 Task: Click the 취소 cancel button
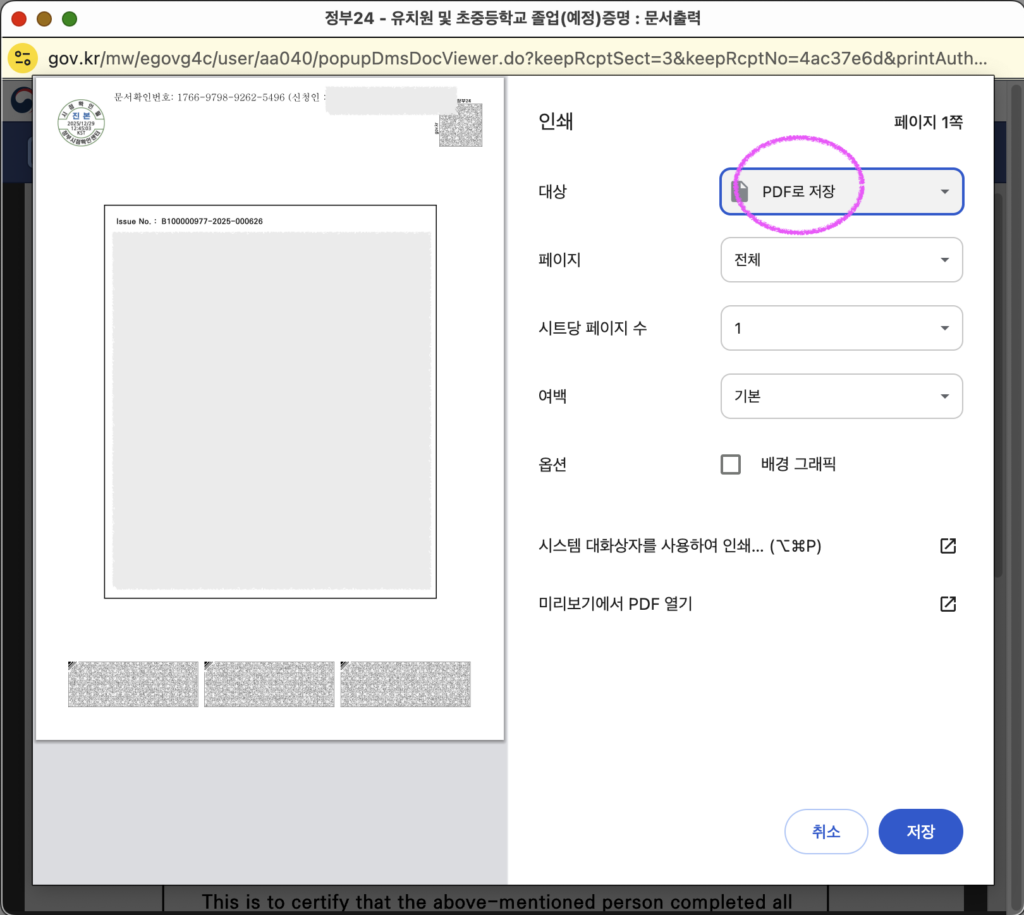pyautogui.click(x=826, y=831)
